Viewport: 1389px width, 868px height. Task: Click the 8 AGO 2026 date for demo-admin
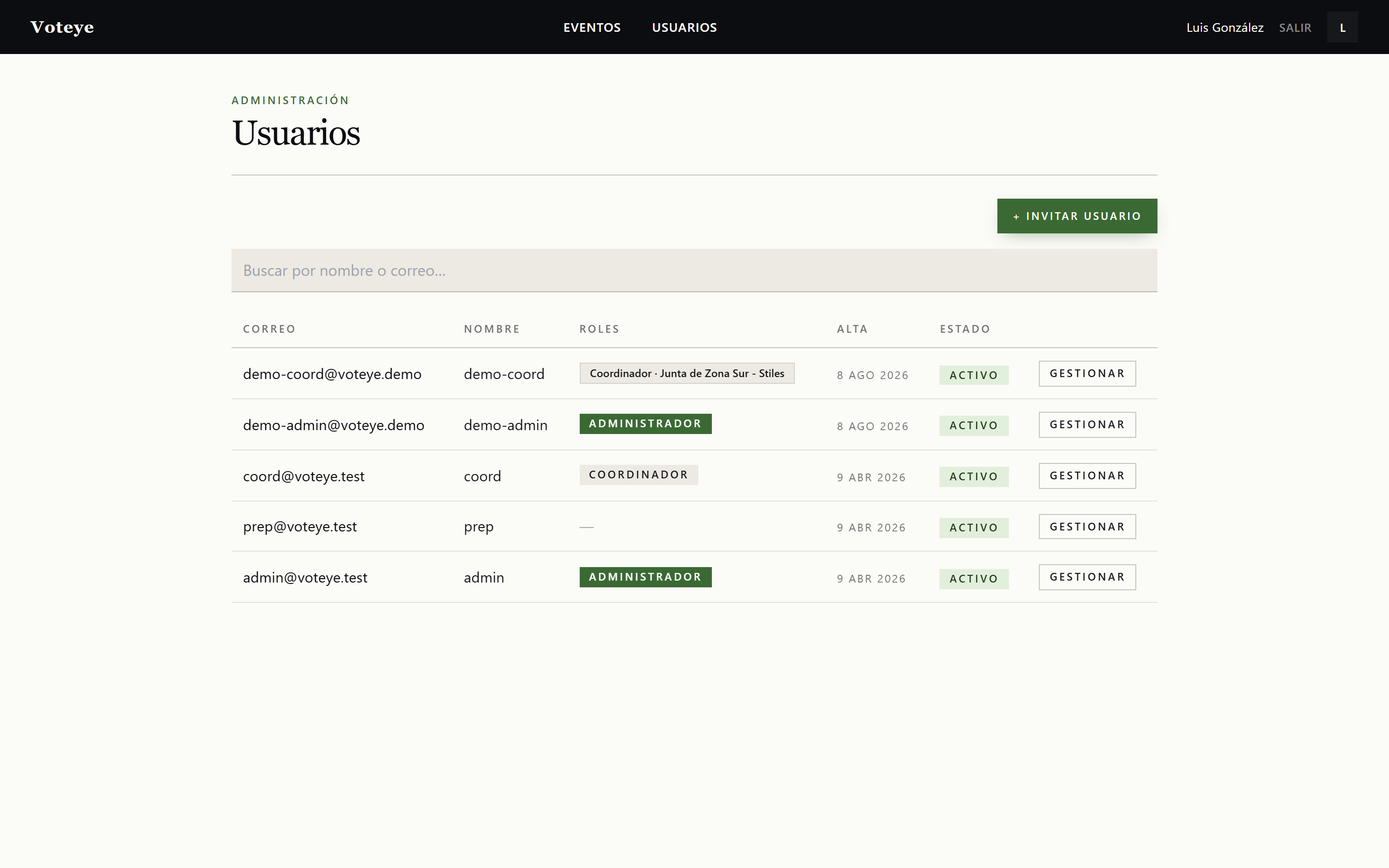(872, 426)
